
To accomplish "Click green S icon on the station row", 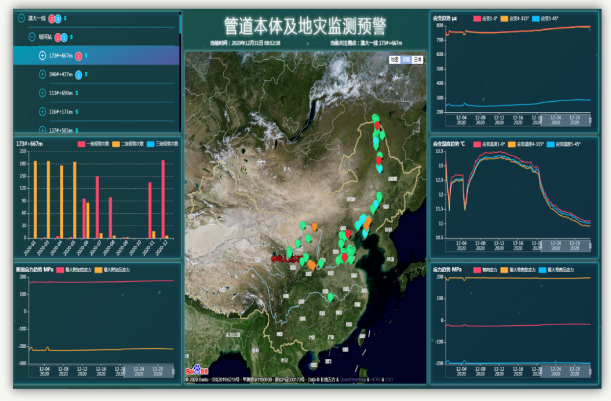I will [71, 37].
